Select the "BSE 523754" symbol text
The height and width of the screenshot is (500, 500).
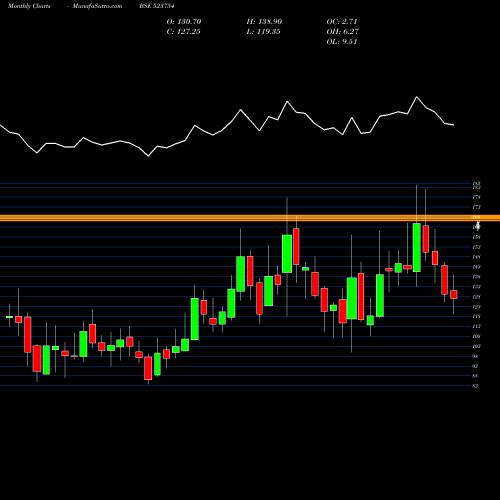157,6
